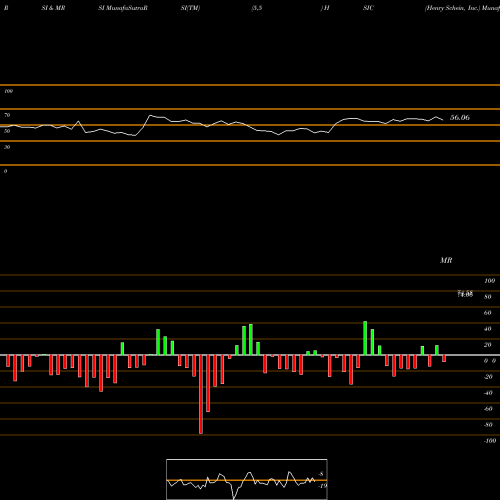Click the 74.08 value near MR axis
This screenshot has width=500, height=500.
click(465, 294)
